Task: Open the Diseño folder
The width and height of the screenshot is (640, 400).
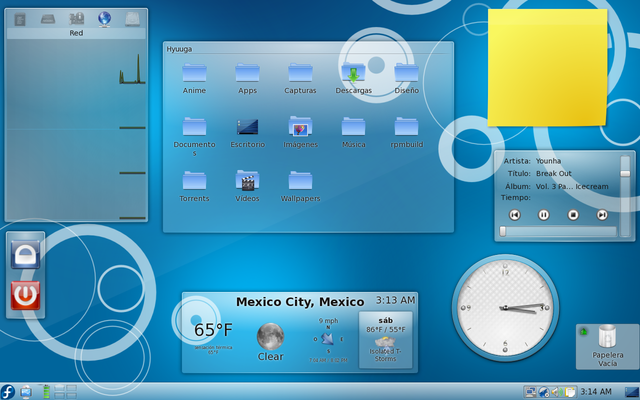Action: click(407, 78)
